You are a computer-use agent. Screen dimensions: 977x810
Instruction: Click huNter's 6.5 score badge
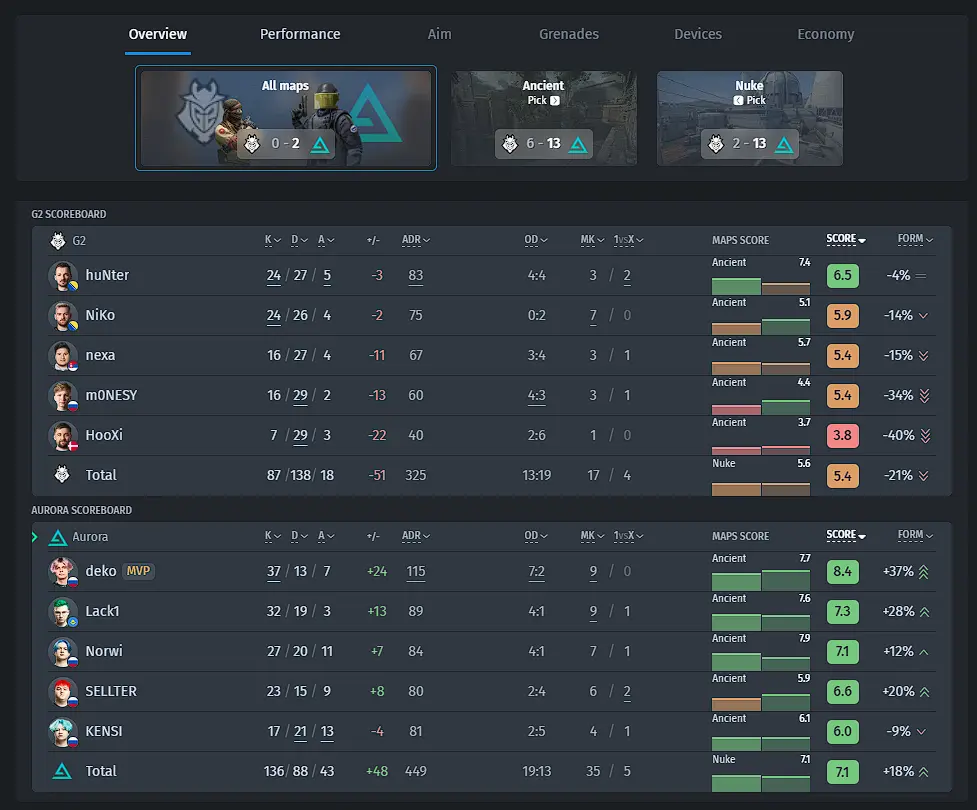click(x=842, y=276)
